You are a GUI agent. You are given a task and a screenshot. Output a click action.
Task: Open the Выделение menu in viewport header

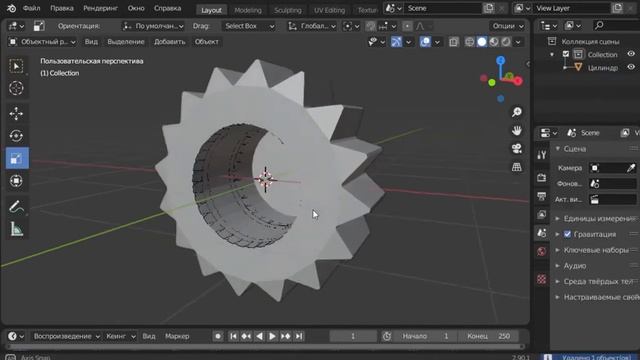click(x=126, y=42)
